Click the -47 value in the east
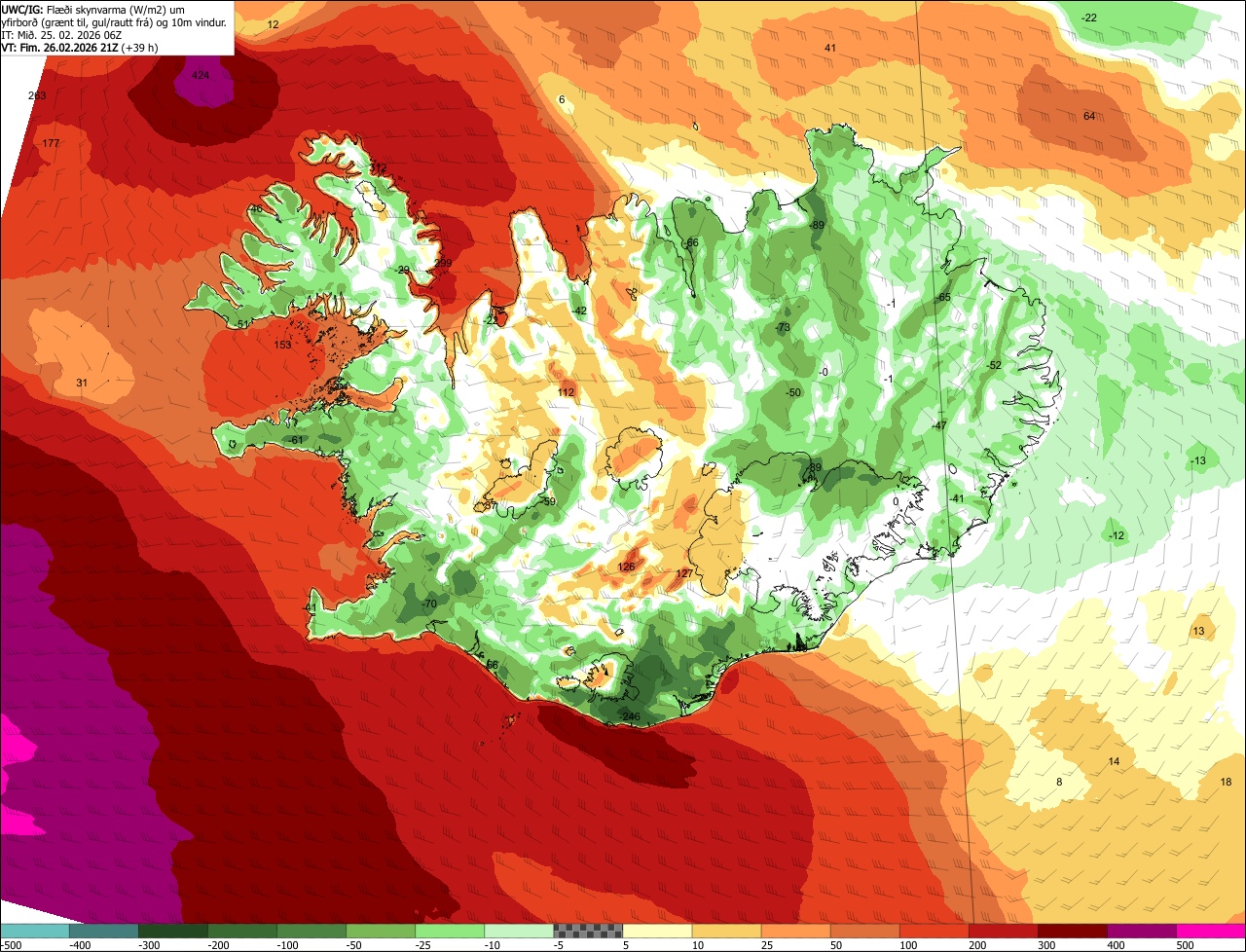The width and height of the screenshot is (1246, 952). (x=938, y=426)
